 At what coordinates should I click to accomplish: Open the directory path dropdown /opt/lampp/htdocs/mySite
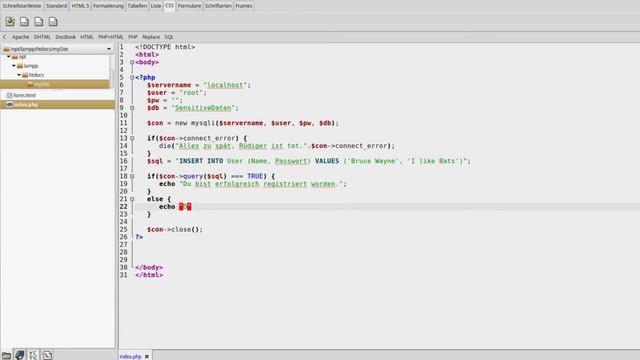click(x=58, y=49)
